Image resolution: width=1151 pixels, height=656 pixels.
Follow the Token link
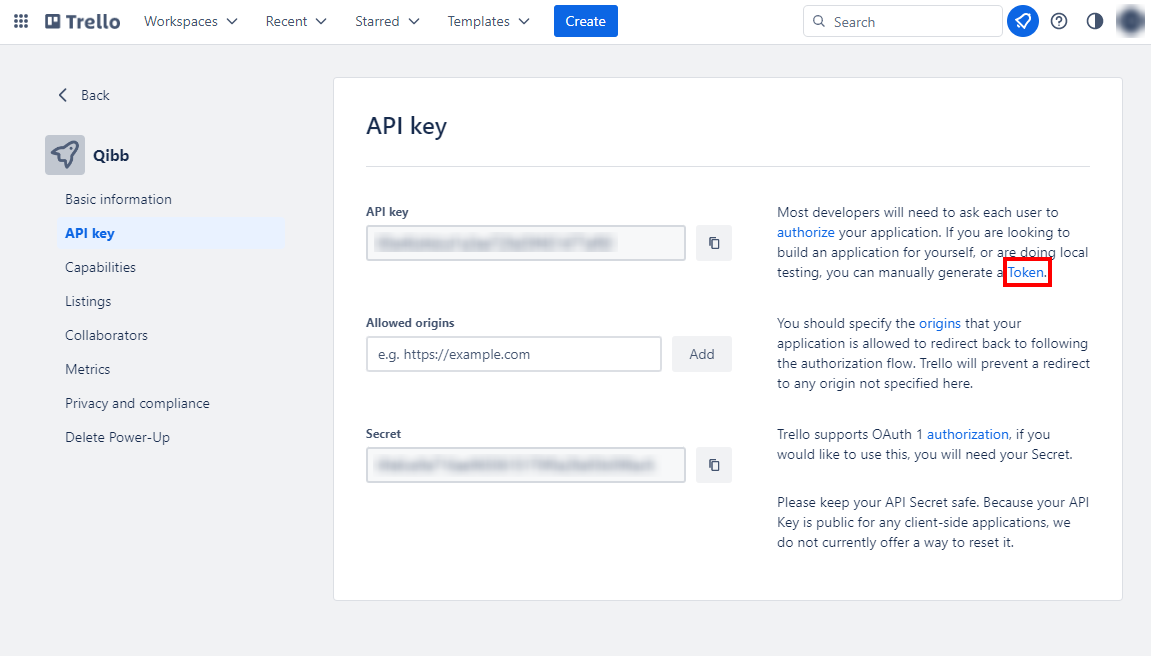tap(1025, 272)
